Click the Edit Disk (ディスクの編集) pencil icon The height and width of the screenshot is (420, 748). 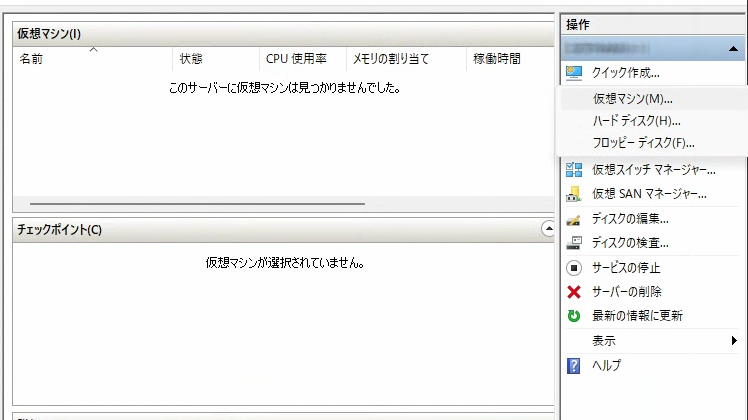[574, 219]
